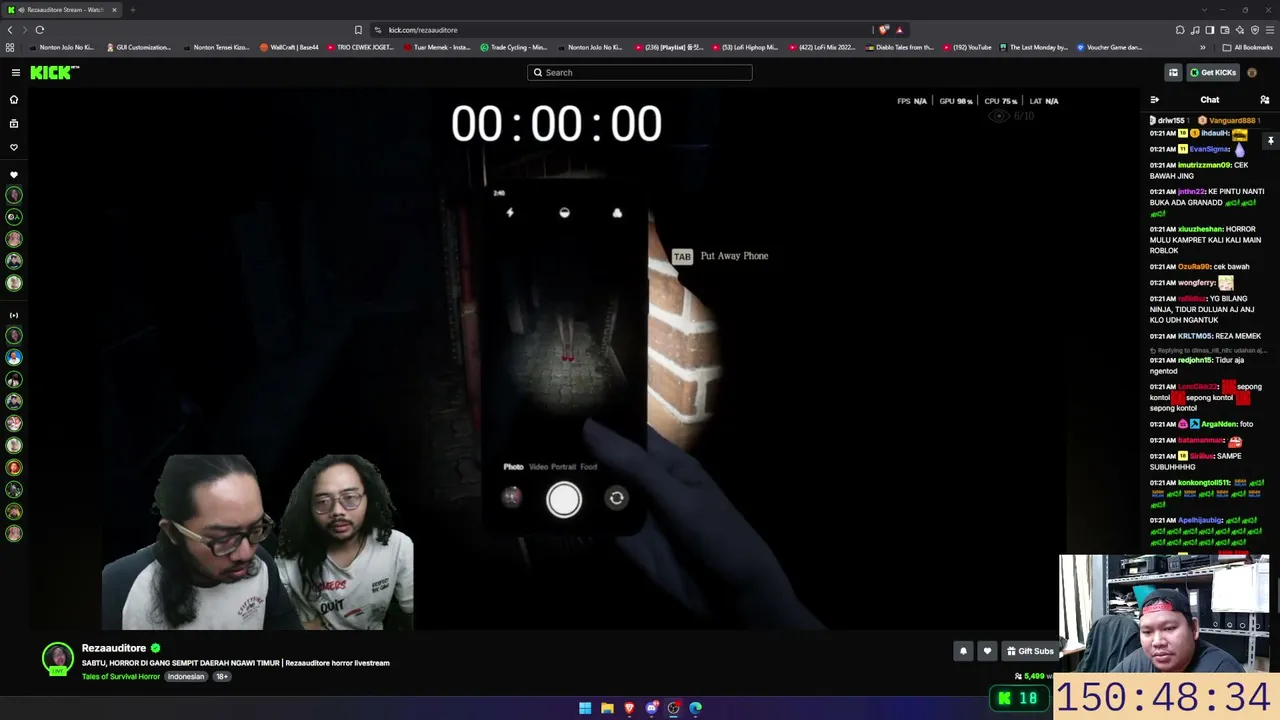The width and height of the screenshot is (1280, 720).
Task: Open the user profile avatar menu
Action: [x=1252, y=72]
